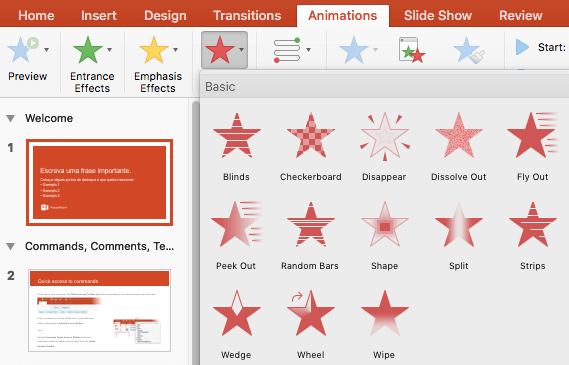Viewport: 569px width, 365px height.
Task: Select slide 1 thumbnail
Action: click(x=99, y=182)
